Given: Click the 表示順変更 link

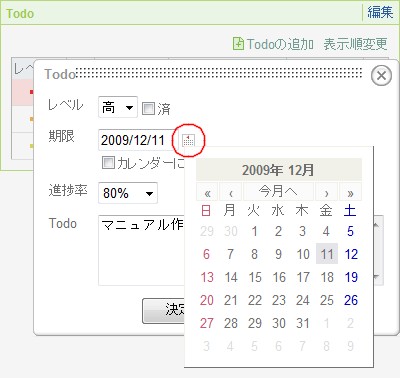Looking at the screenshot, I should (355, 44).
